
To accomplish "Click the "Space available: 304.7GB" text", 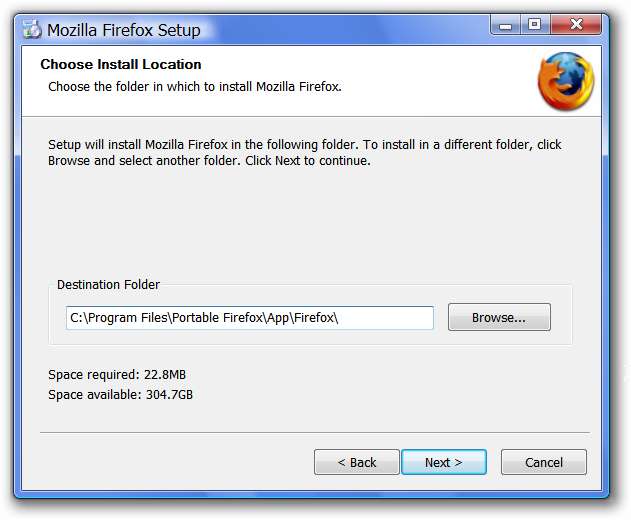I will tap(121, 395).
